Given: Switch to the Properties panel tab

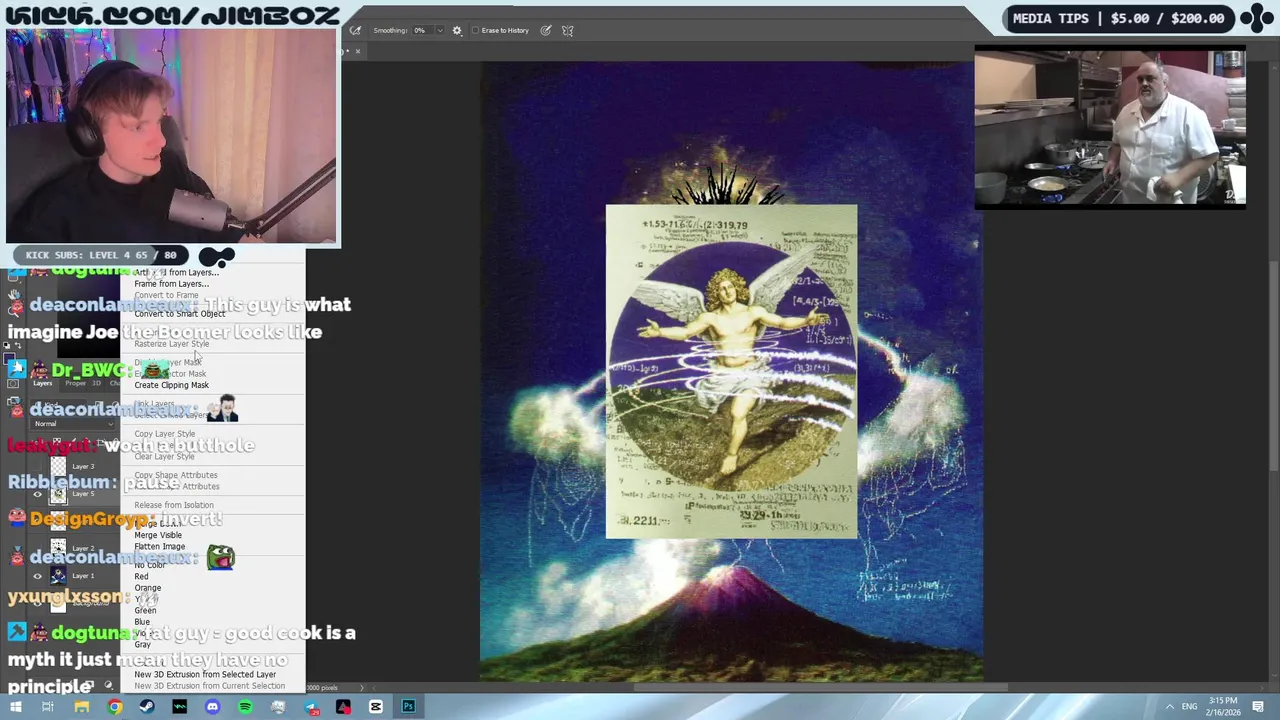Looking at the screenshot, I should tap(75, 383).
